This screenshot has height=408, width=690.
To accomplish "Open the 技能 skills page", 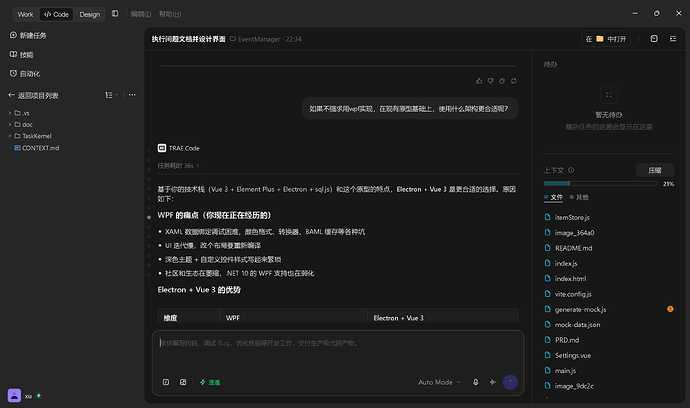I will coord(22,55).
